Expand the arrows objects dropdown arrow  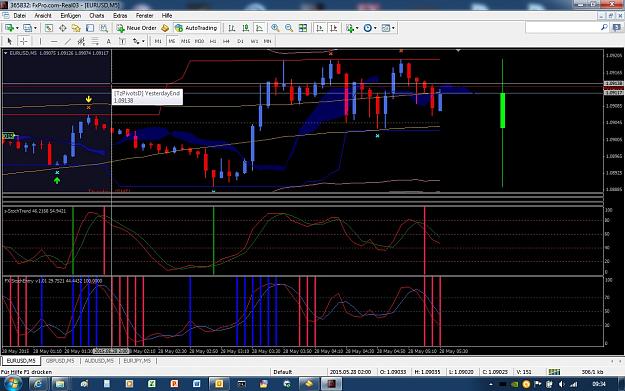(143, 41)
